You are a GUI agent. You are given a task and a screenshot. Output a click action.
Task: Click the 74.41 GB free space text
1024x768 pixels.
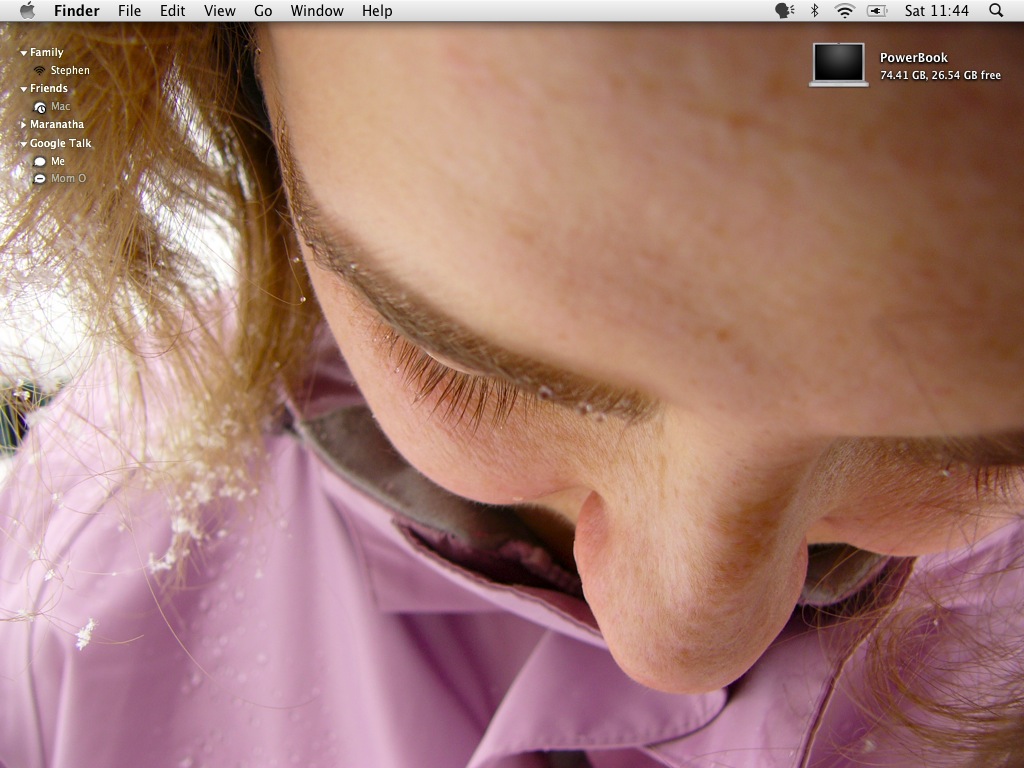(940, 75)
